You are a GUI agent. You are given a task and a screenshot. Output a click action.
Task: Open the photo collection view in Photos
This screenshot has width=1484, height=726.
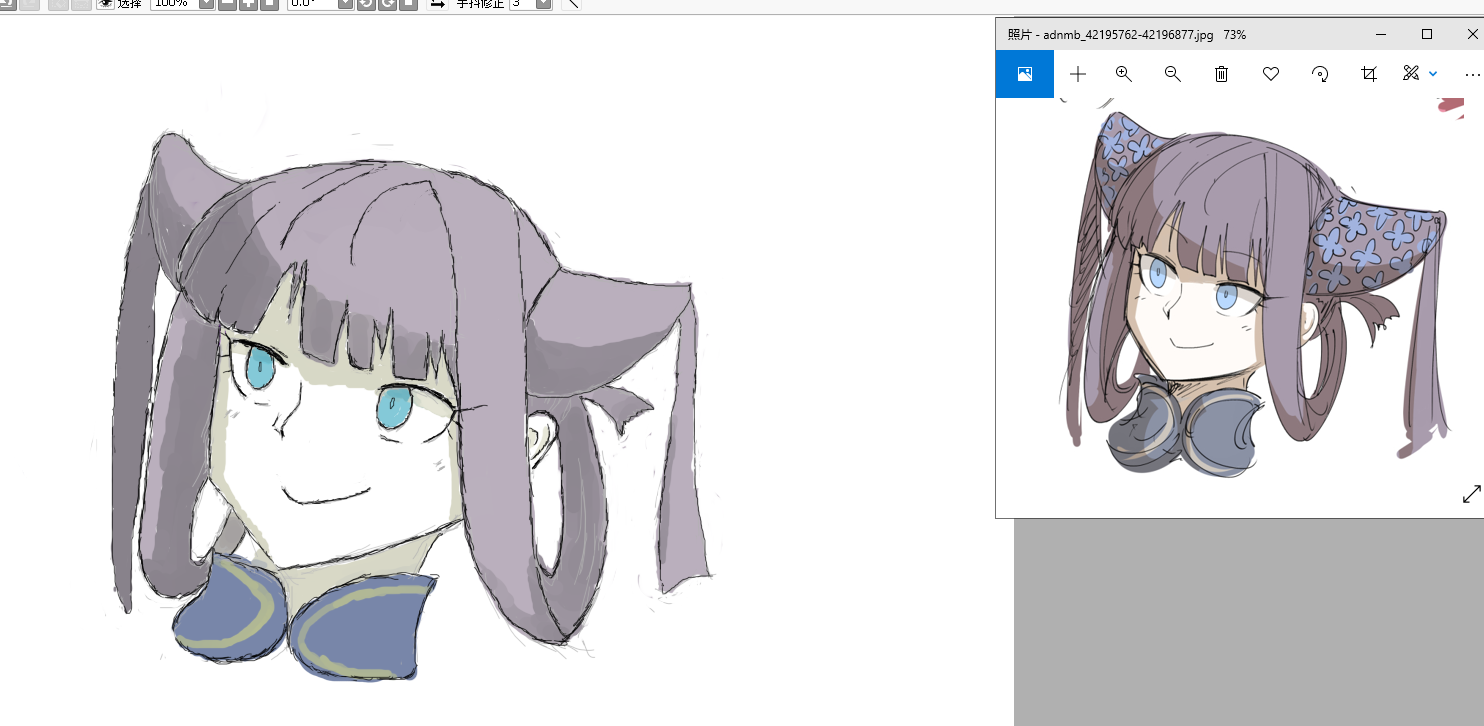(1024, 74)
